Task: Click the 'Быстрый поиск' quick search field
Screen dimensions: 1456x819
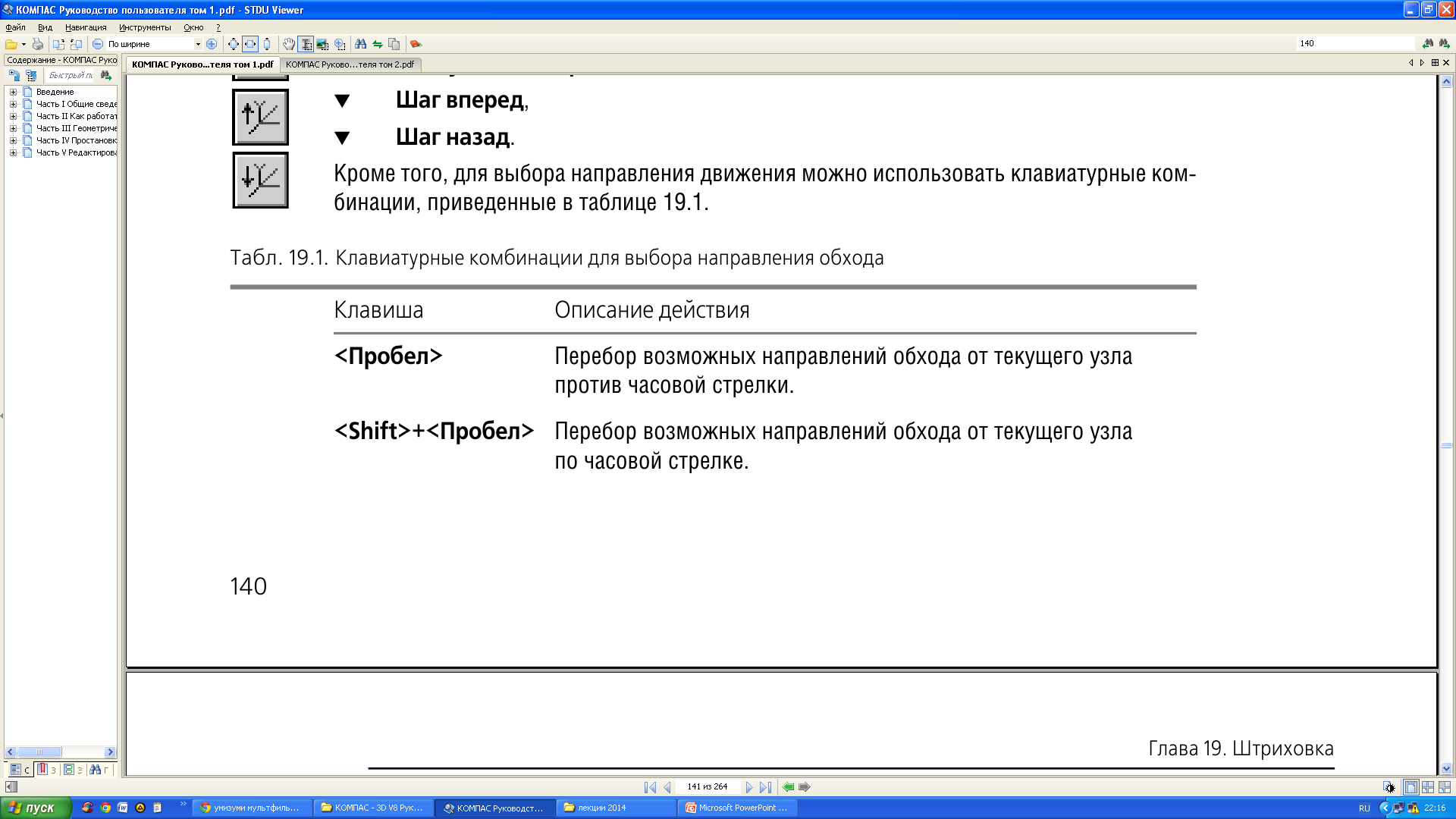Action: pyautogui.click(x=71, y=75)
